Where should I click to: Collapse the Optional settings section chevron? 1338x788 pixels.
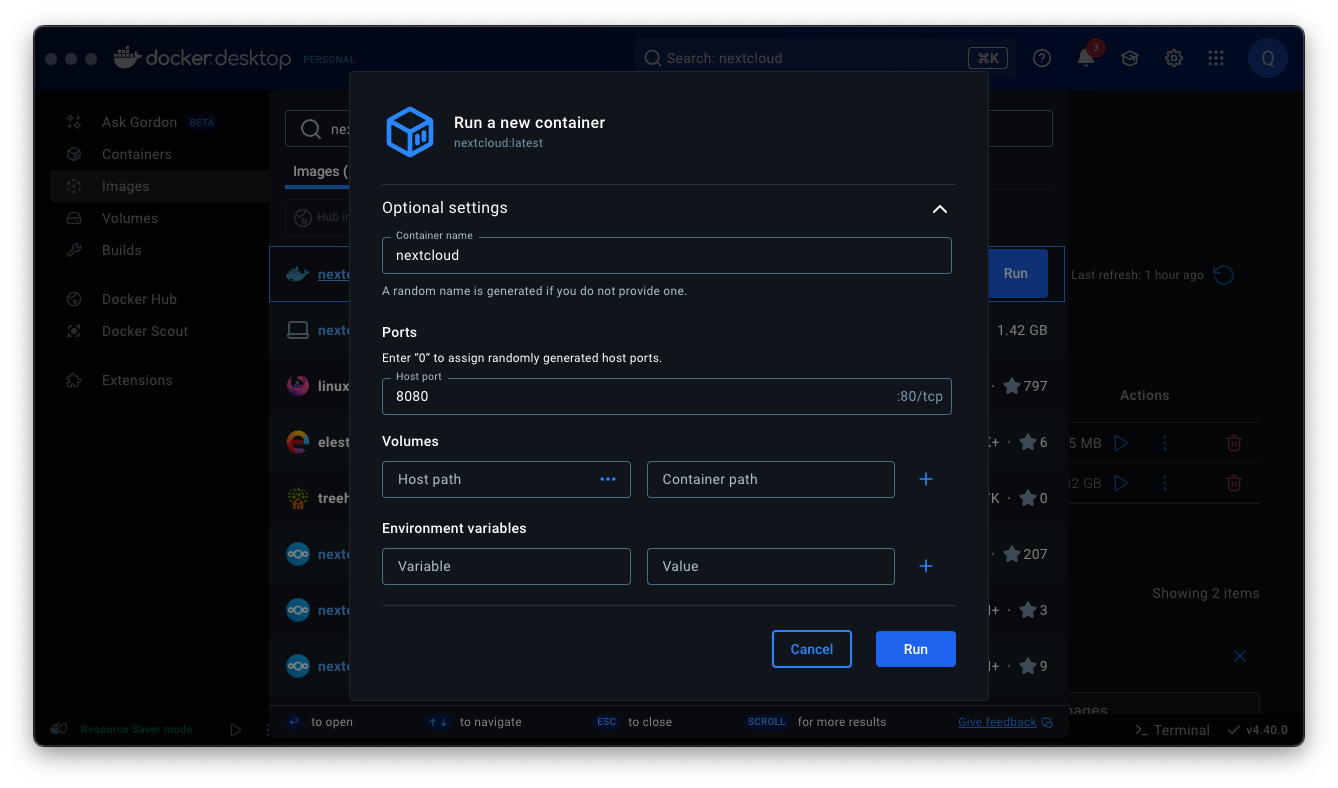[x=939, y=208]
